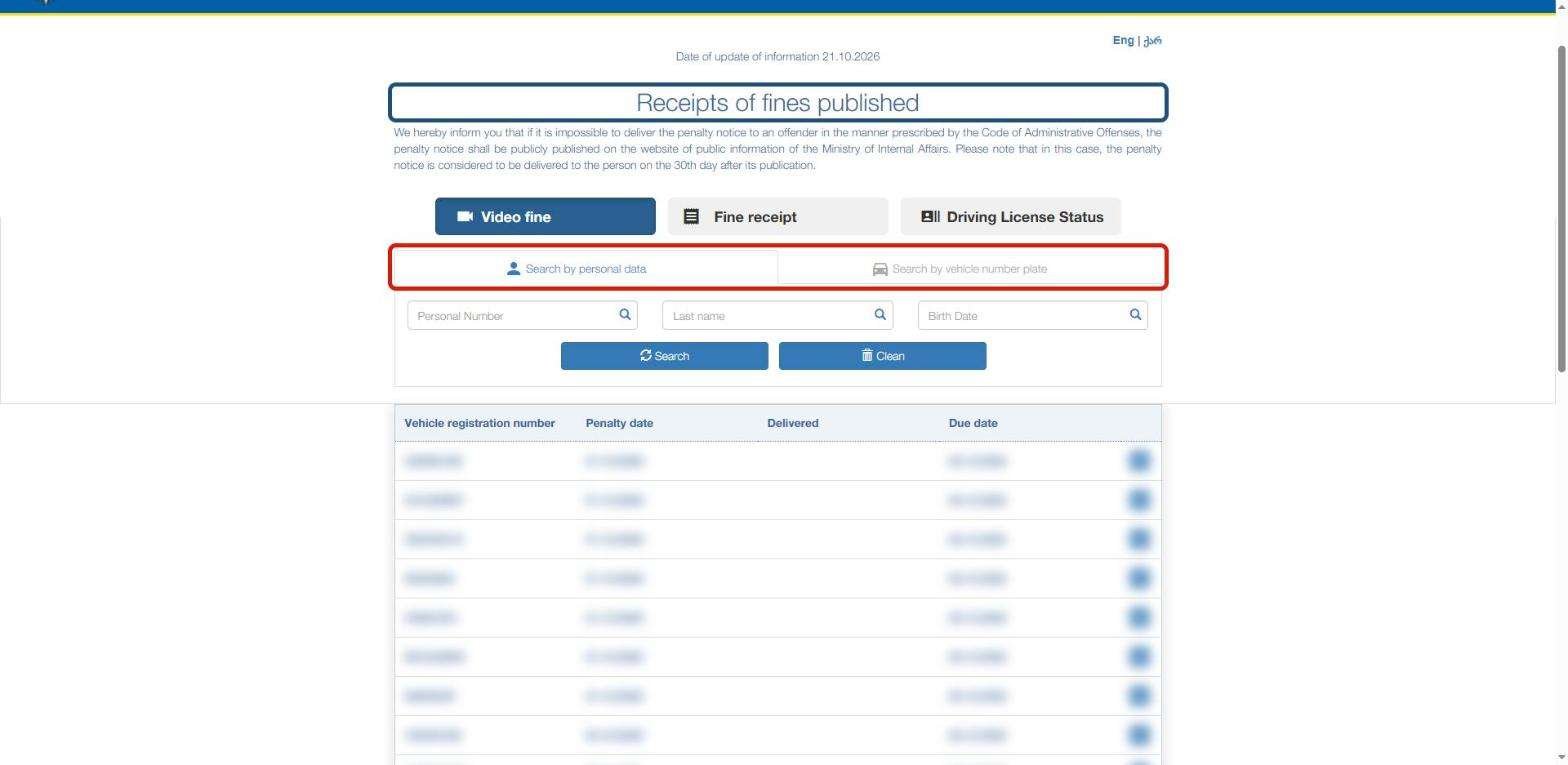Select Search by personal data tab
This screenshot has height=765, width=1568.
tap(586, 268)
